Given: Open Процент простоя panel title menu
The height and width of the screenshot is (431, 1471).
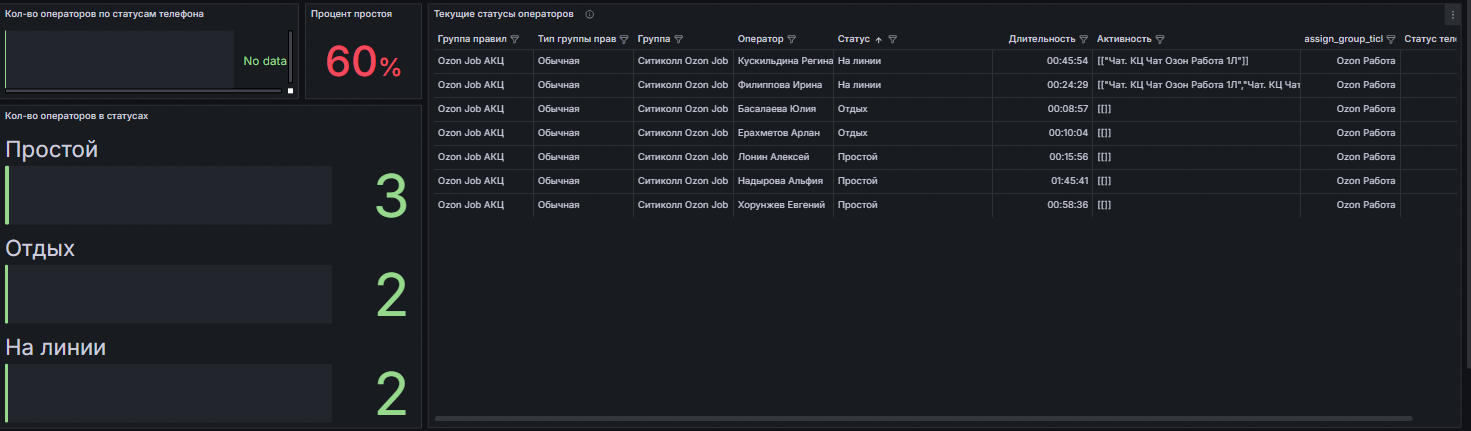Looking at the screenshot, I should click(x=351, y=15).
